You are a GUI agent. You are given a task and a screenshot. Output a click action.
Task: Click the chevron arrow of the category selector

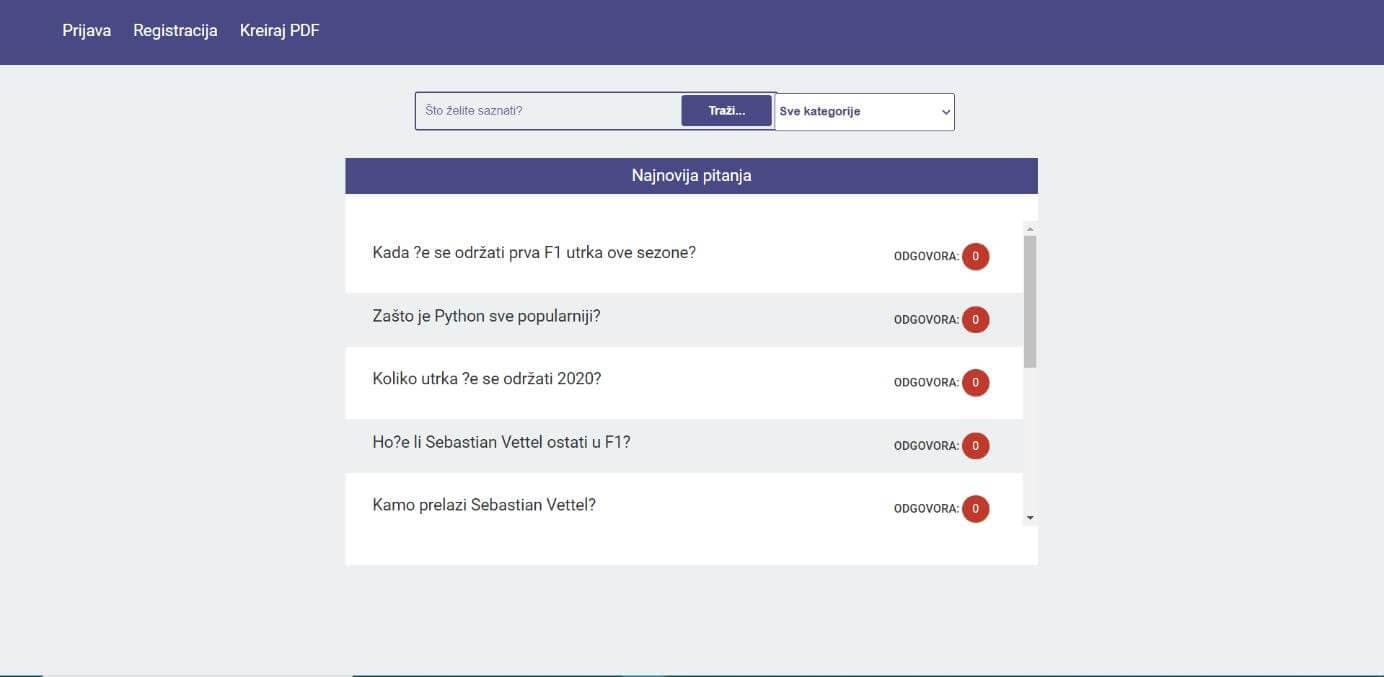946,112
